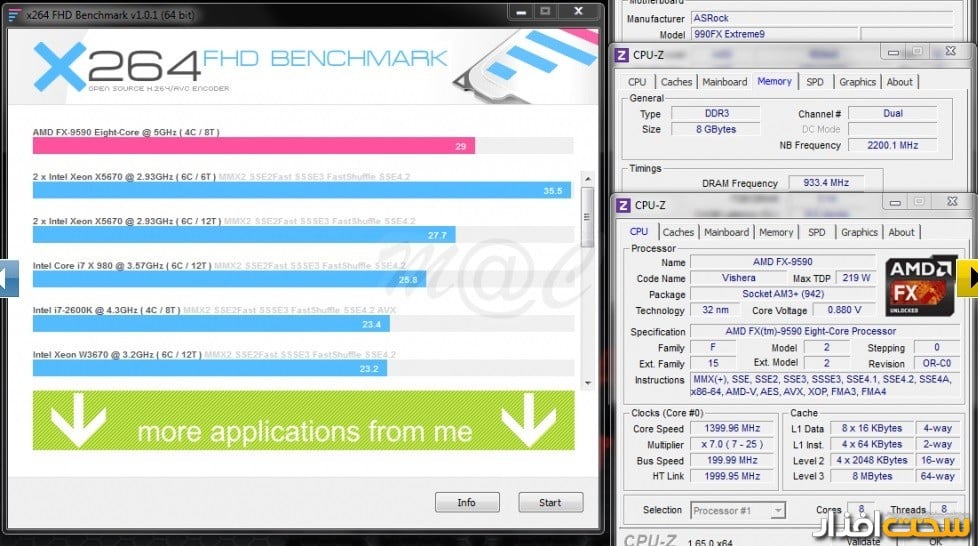This screenshot has width=978, height=546.
Task: Click the green 'more applications from me' banner
Action: coord(303,420)
